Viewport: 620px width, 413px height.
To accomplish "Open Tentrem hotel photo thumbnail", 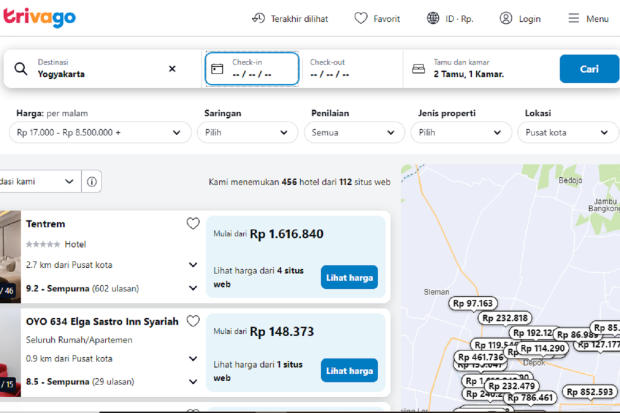I will [x=10, y=257].
